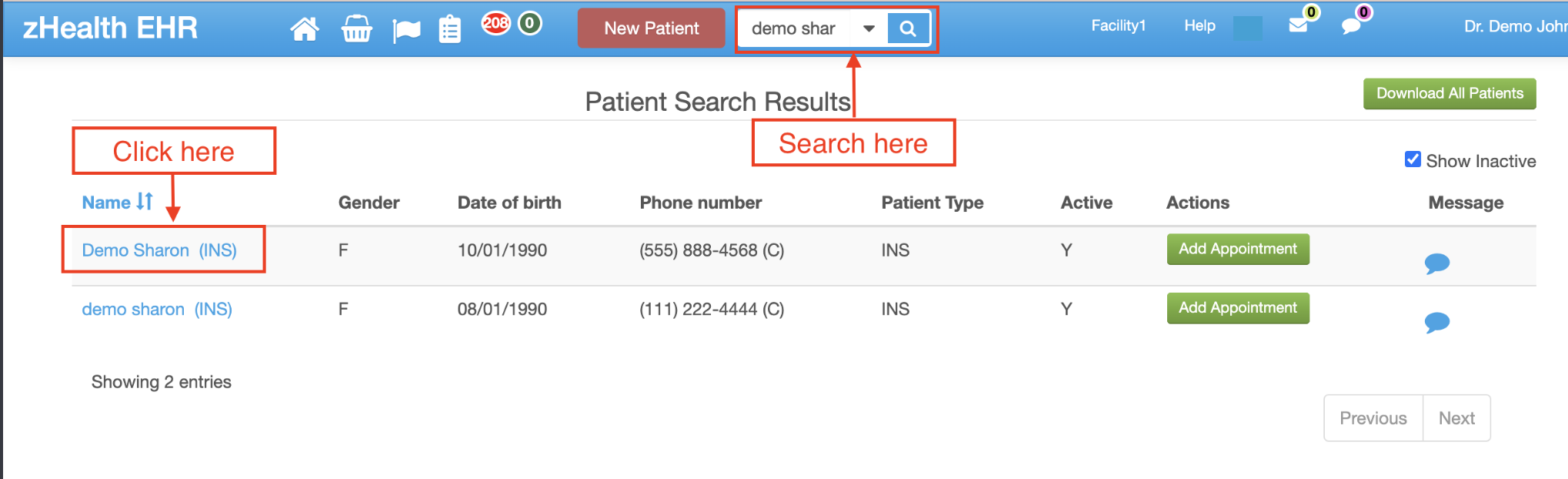
Task: Open the Home icon in top bar
Action: pos(305,29)
